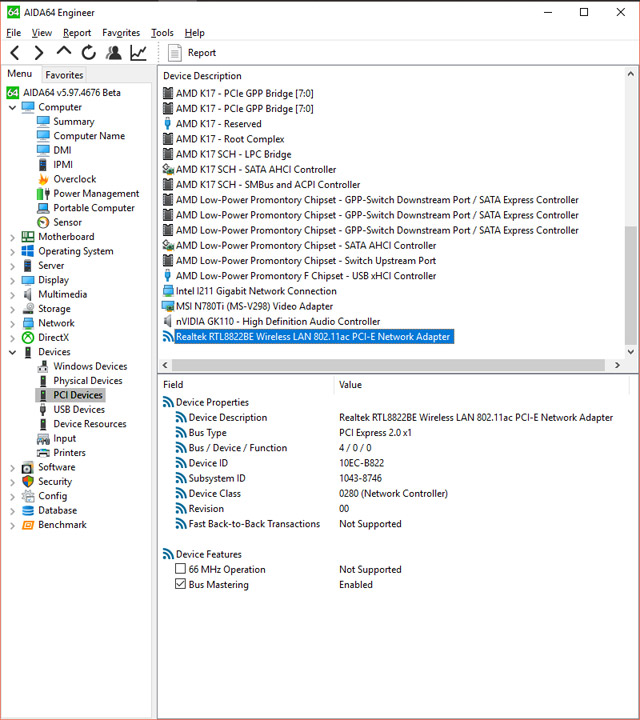
Task: Click the Multimedia speaker icon
Action: pos(28,294)
